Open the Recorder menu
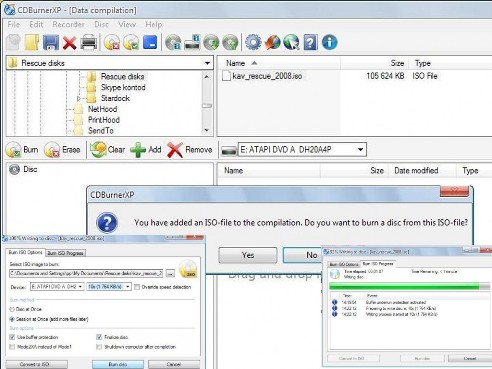Image resolution: width=492 pixels, height=369 pixels. pos(68,24)
